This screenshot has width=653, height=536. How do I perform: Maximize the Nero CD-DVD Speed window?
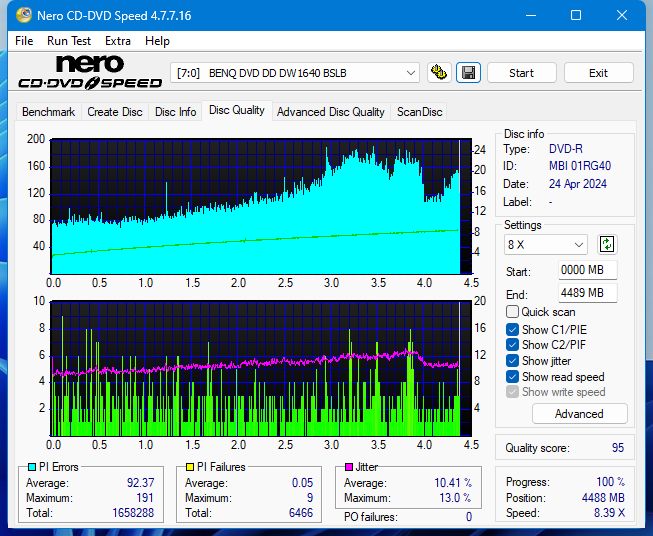point(576,15)
